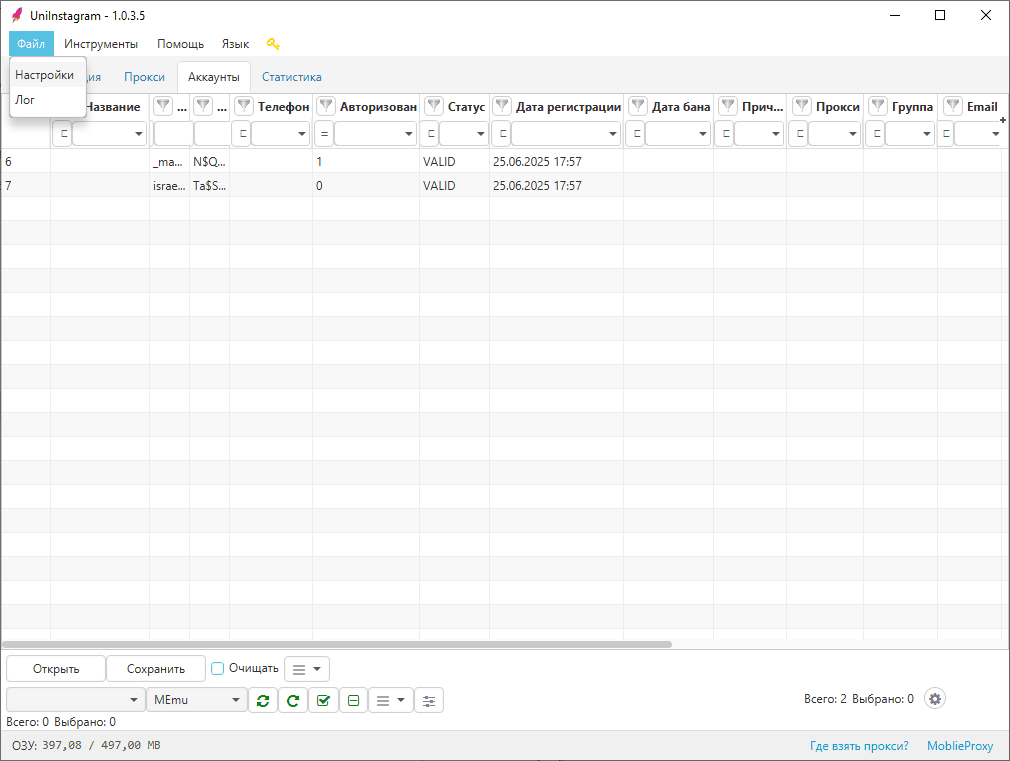Switch to the Аккаунты tab
Screen dimensions: 1010x761
(x=213, y=77)
